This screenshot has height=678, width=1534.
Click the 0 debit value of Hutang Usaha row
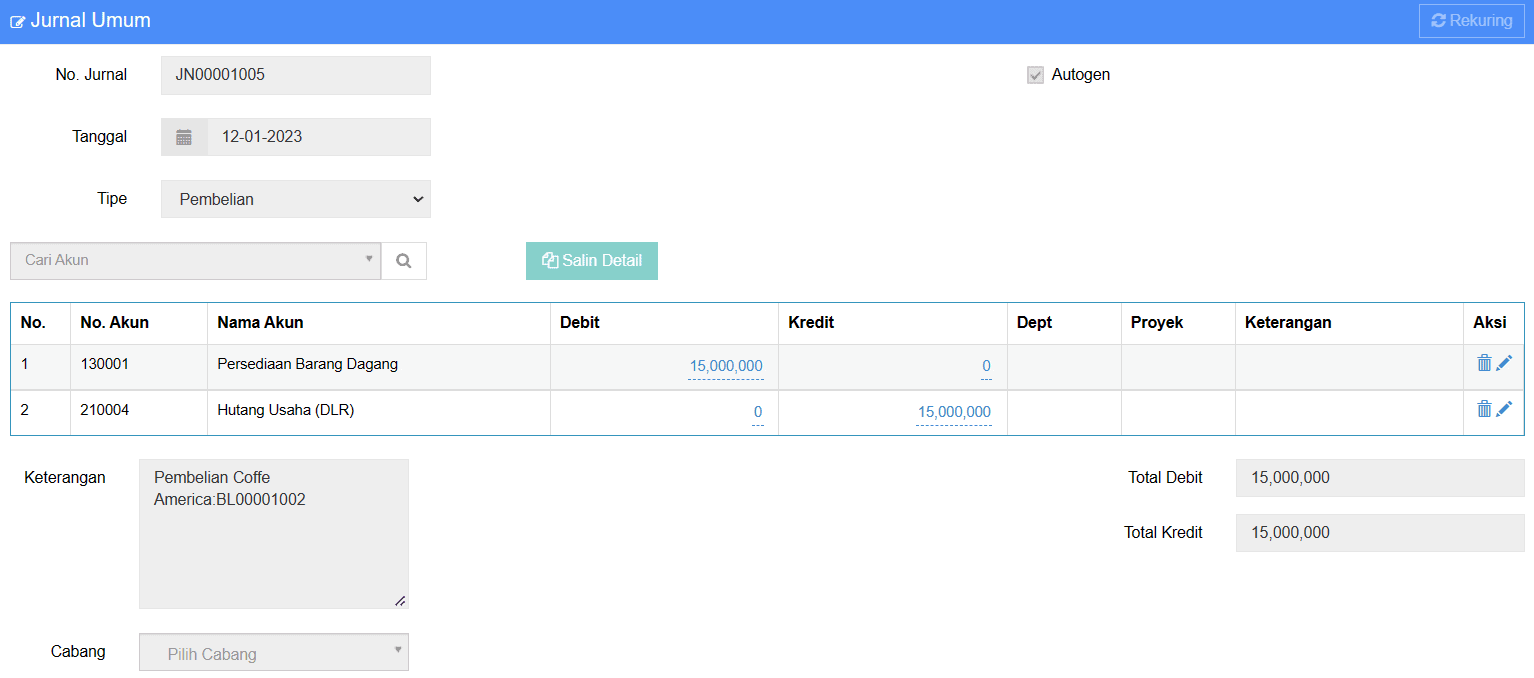coord(757,412)
